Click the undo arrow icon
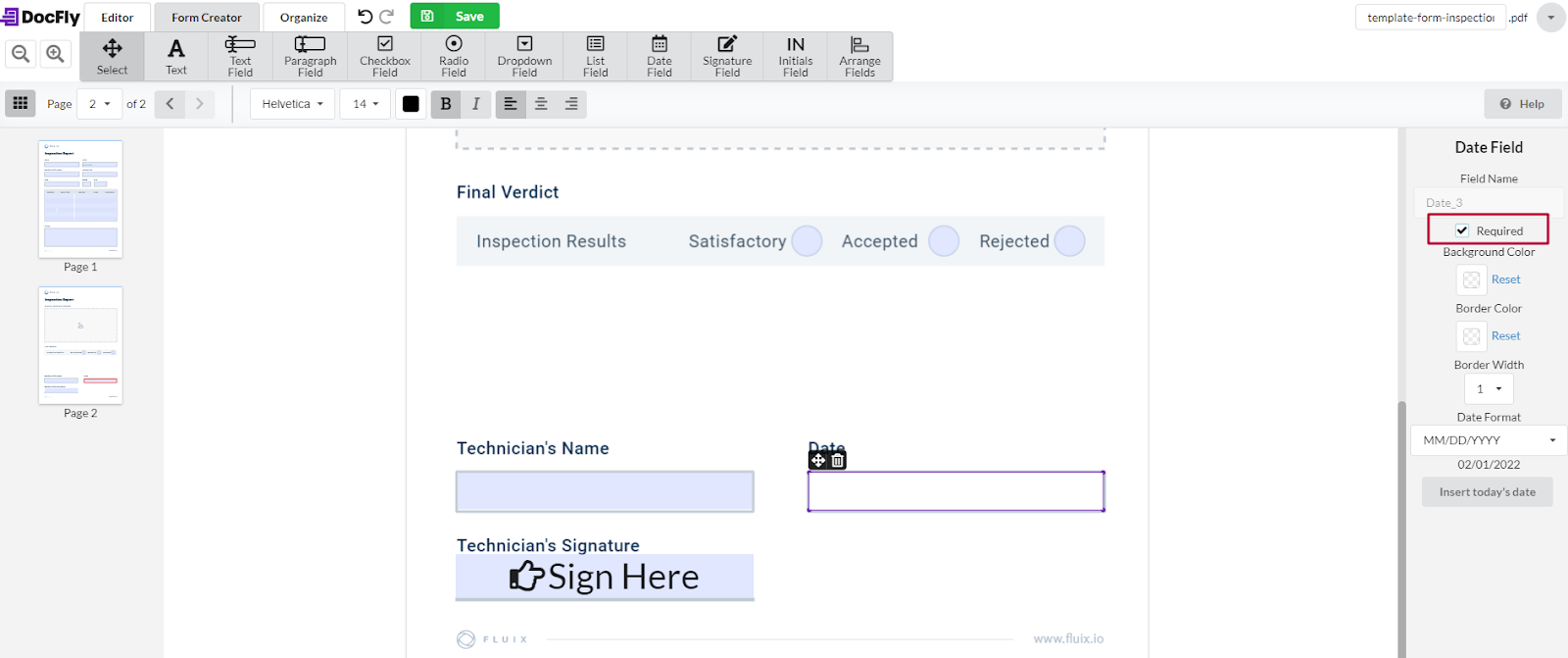 (365, 17)
